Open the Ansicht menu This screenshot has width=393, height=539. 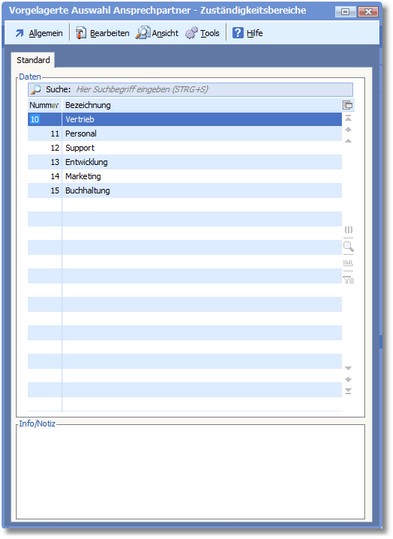point(157,33)
